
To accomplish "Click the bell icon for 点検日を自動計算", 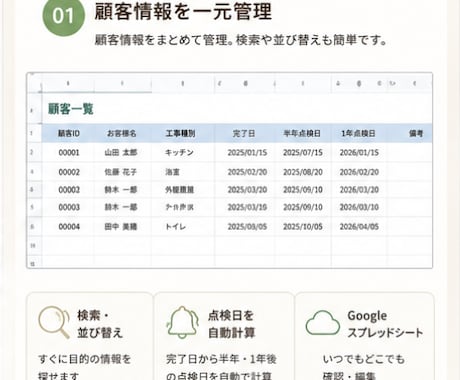I will [182, 322].
